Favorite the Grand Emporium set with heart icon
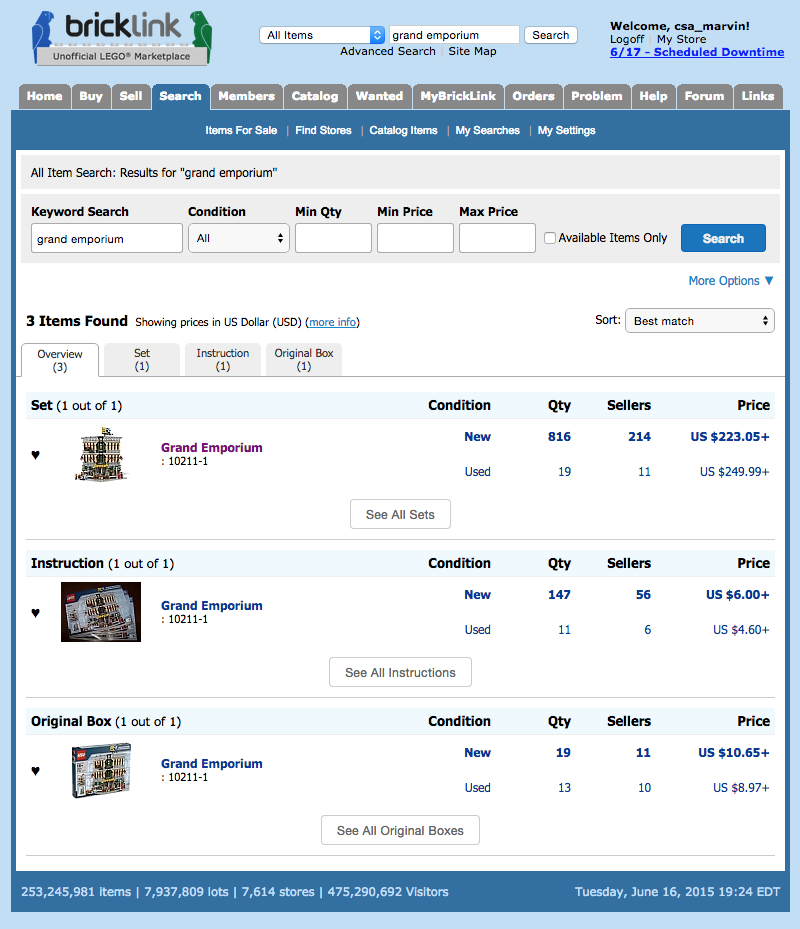This screenshot has height=929, width=800. (x=36, y=455)
